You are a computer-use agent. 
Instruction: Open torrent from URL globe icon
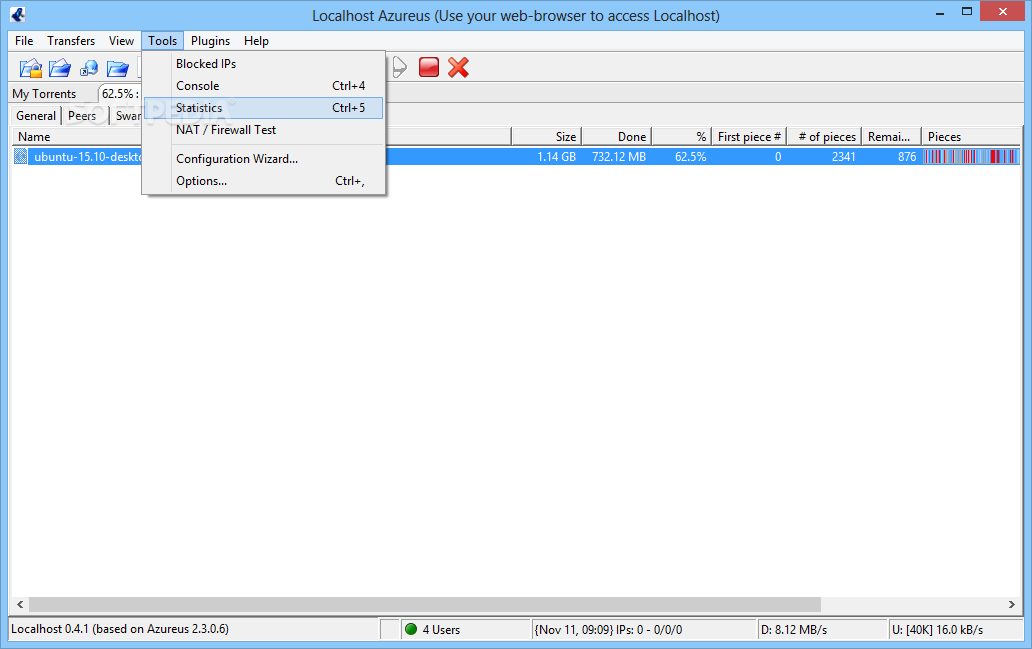[88, 68]
